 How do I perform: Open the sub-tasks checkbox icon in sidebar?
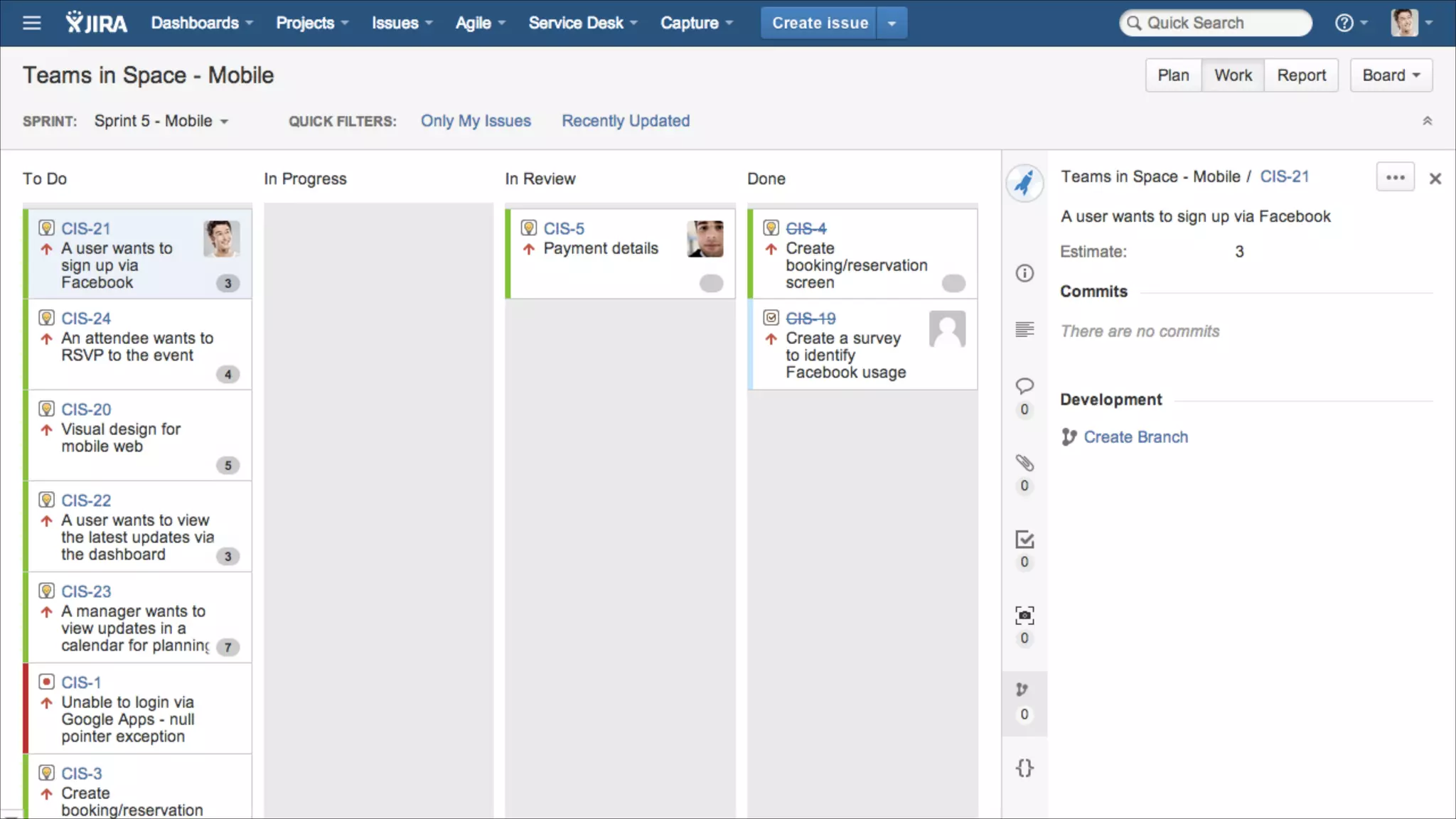[1024, 540]
